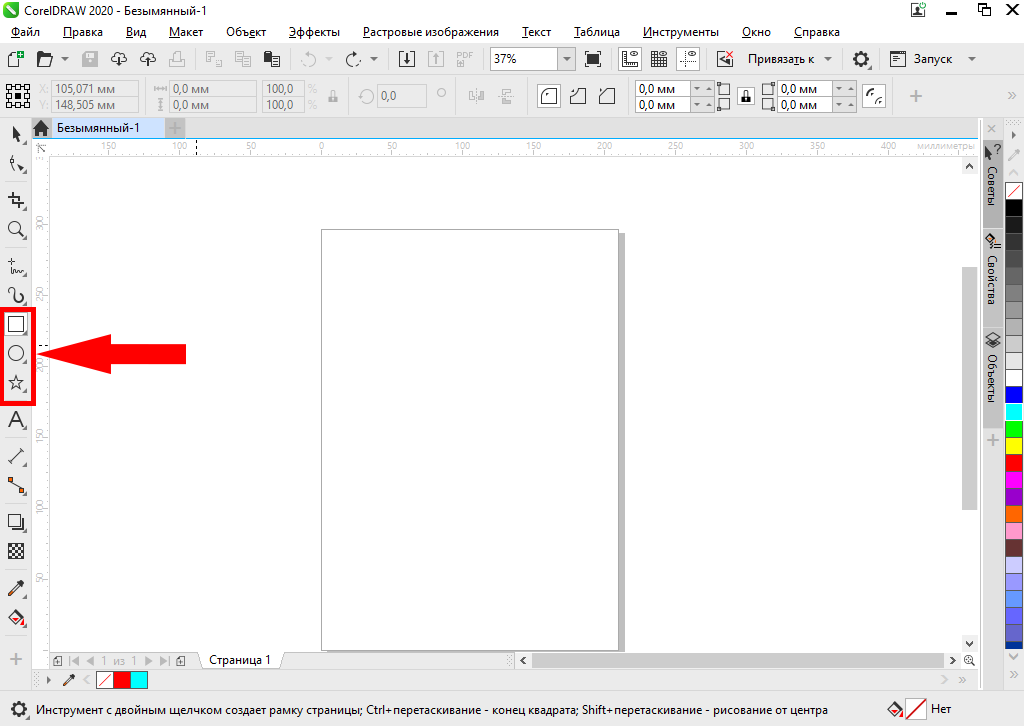1024x726 pixels.
Task: Select the Rectangle tool
Action: pos(16,324)
